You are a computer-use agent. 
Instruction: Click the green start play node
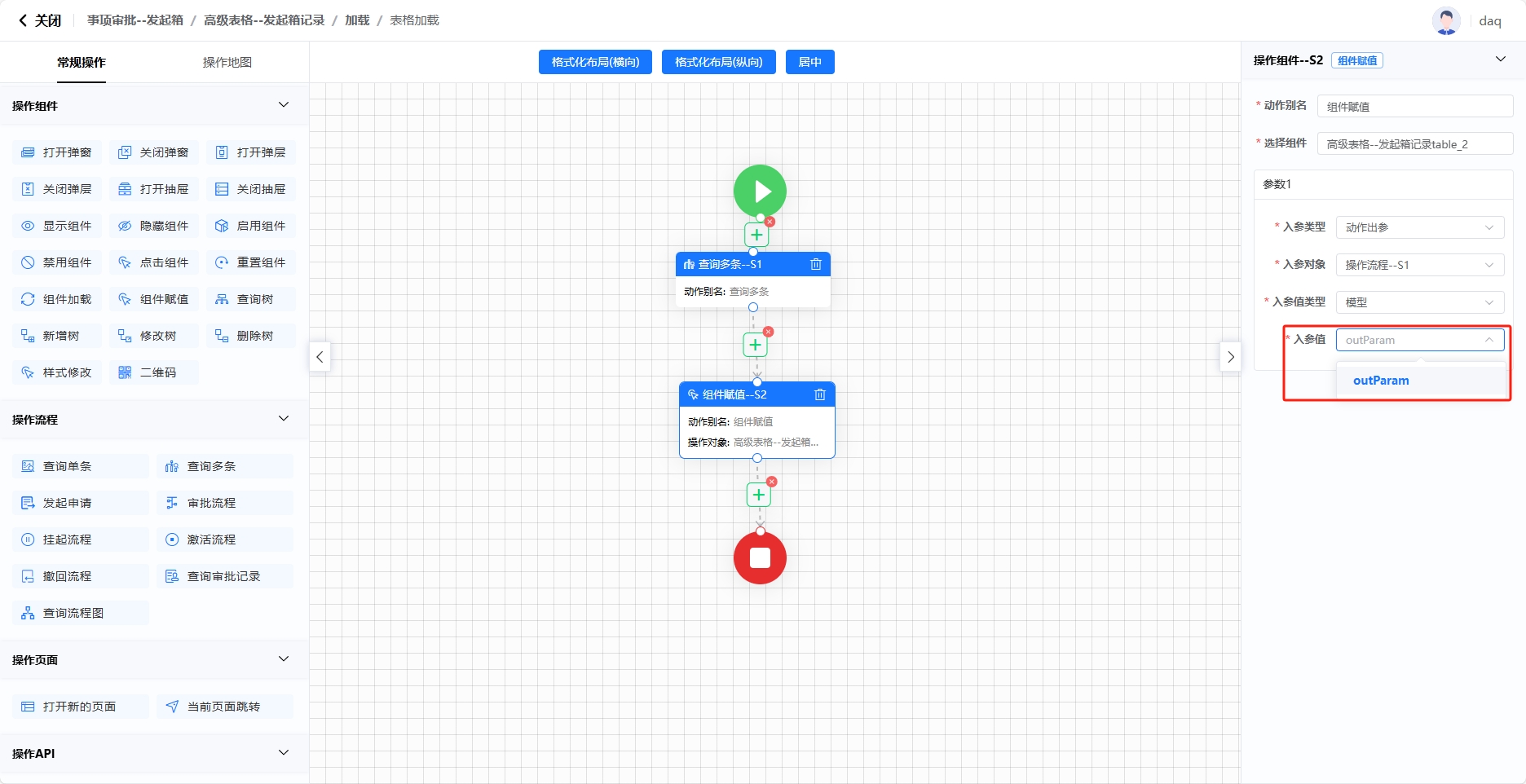tap(760, 192)
